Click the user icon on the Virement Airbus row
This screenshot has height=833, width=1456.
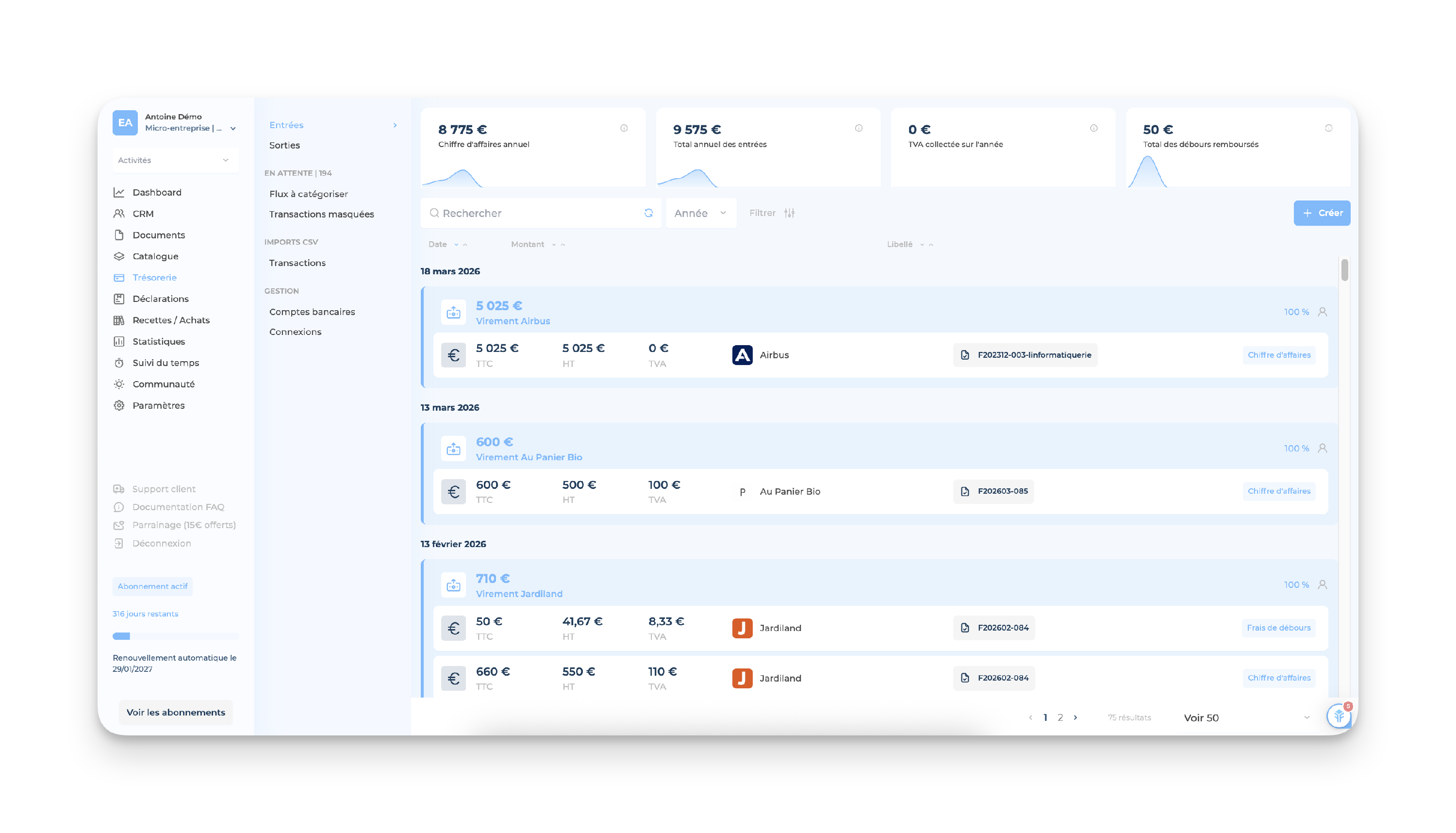[1322, 312]
